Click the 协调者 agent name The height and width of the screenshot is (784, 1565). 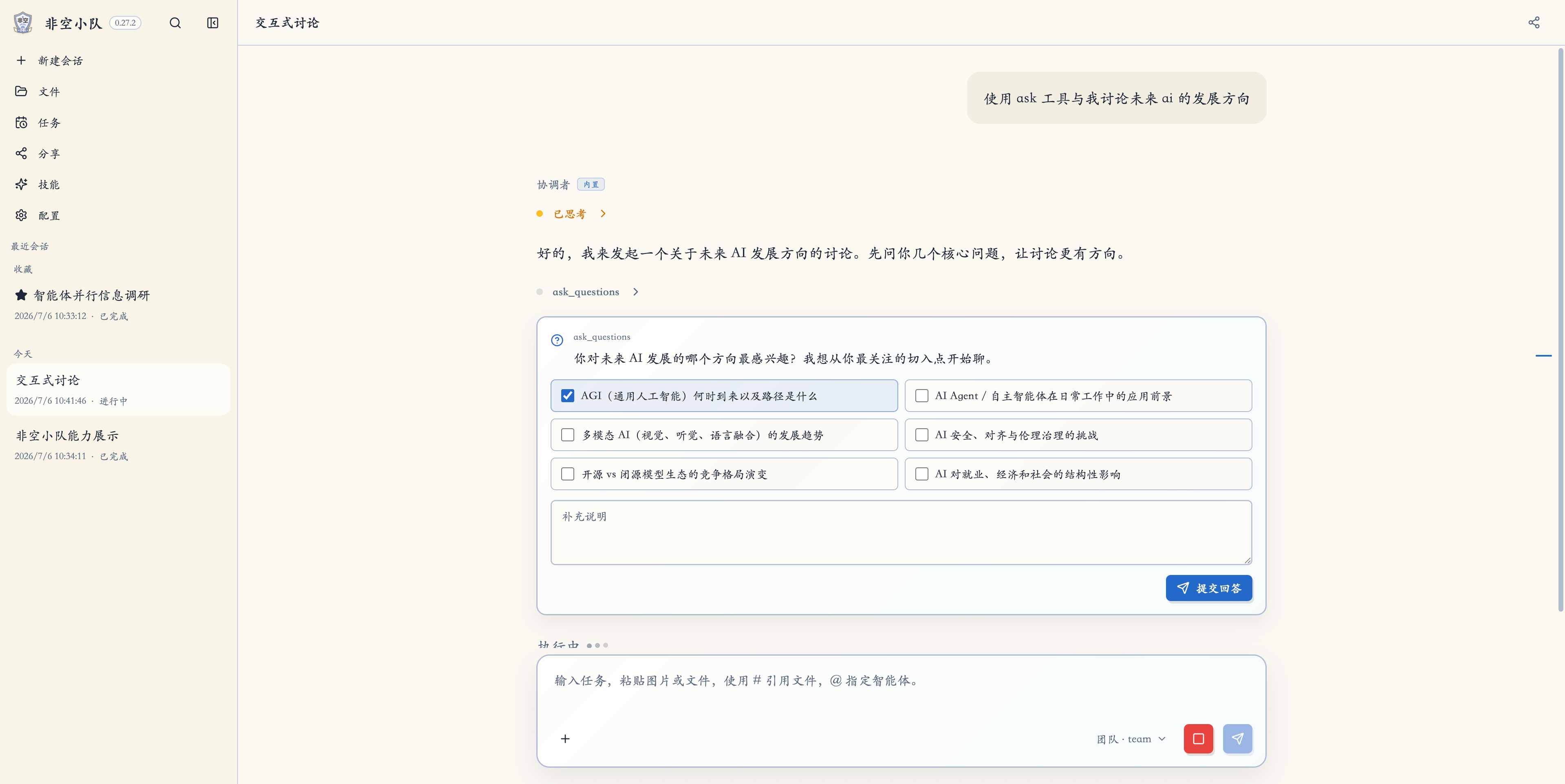coord(553,185)
